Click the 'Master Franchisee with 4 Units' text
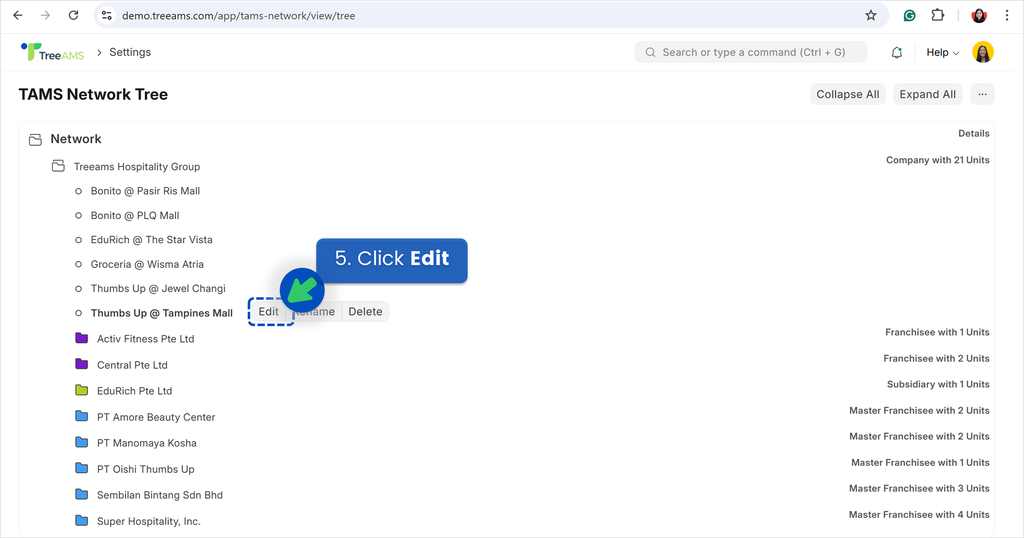This screenshot has height=538, width=1024. 919,514
